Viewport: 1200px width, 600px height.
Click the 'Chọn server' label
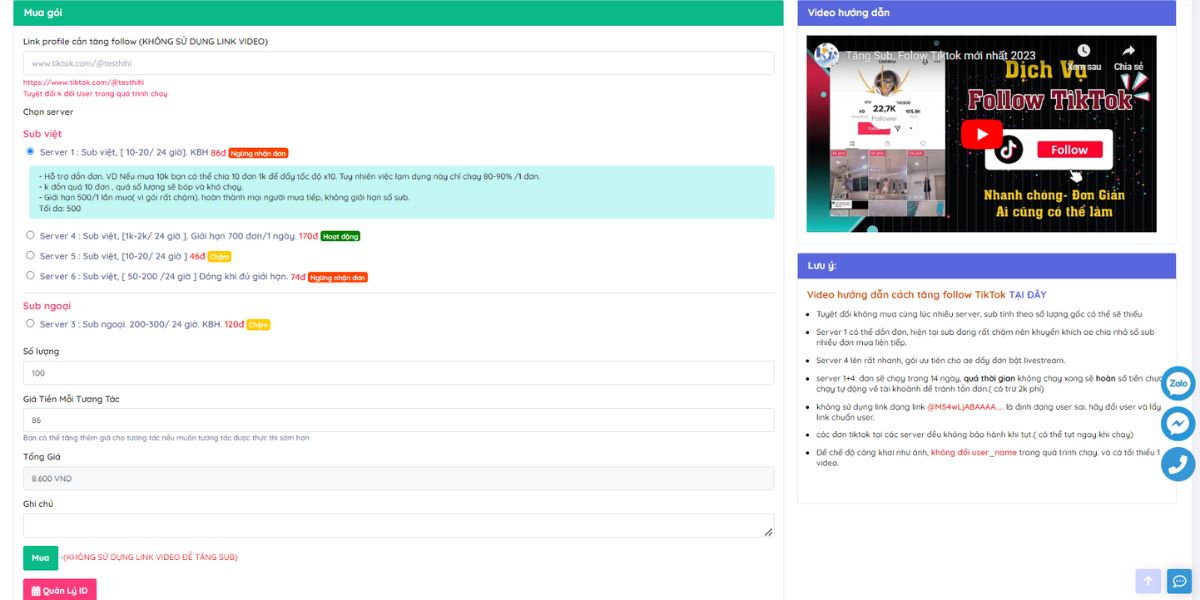[x=48, y=112]
